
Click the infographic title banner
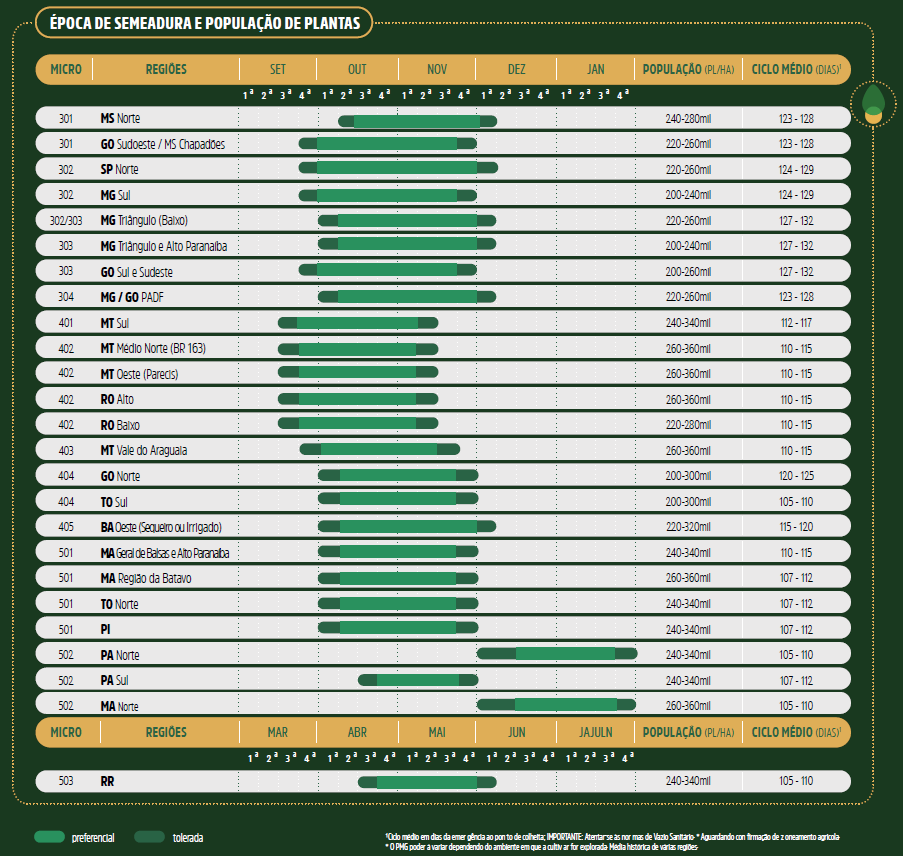click(204, 22)
